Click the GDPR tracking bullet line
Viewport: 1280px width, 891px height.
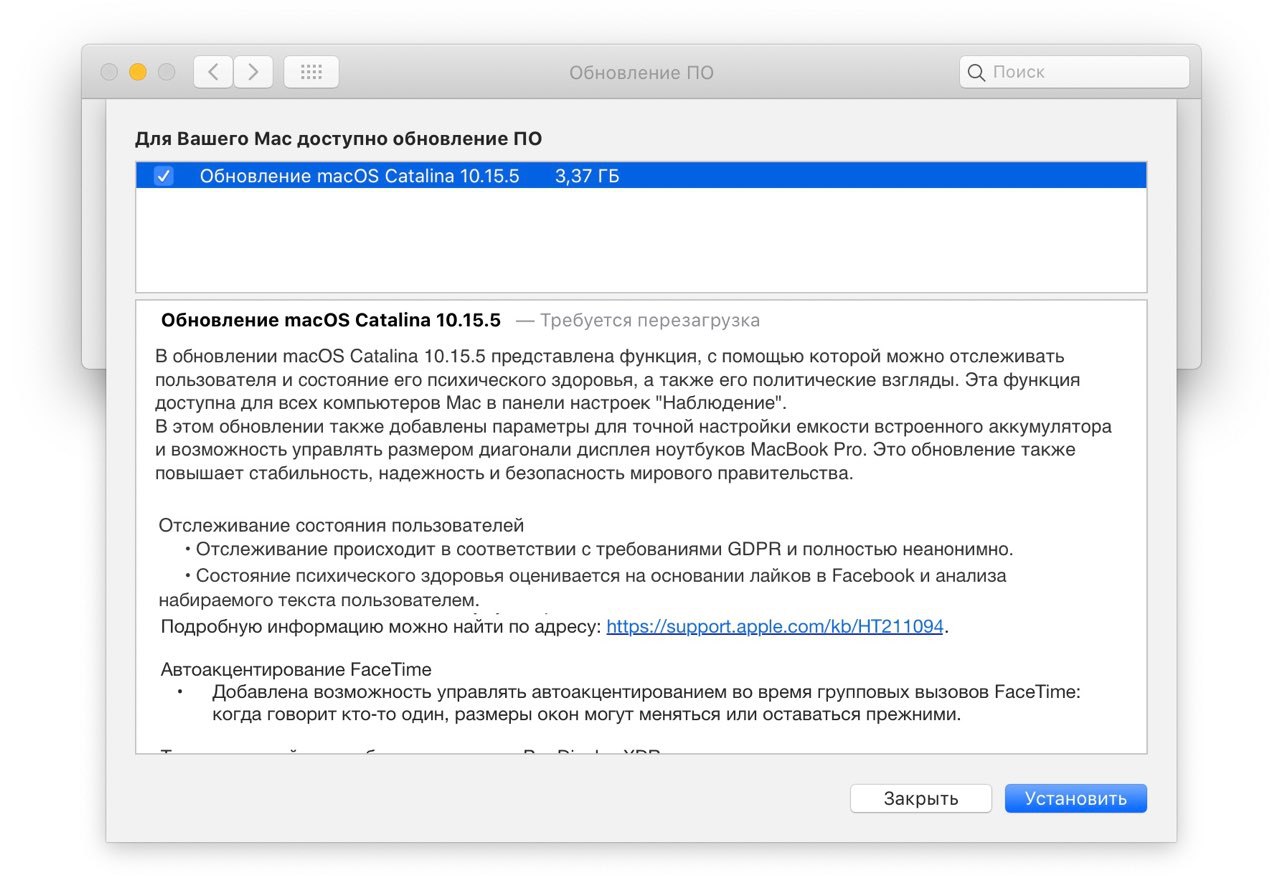point(599,549)
